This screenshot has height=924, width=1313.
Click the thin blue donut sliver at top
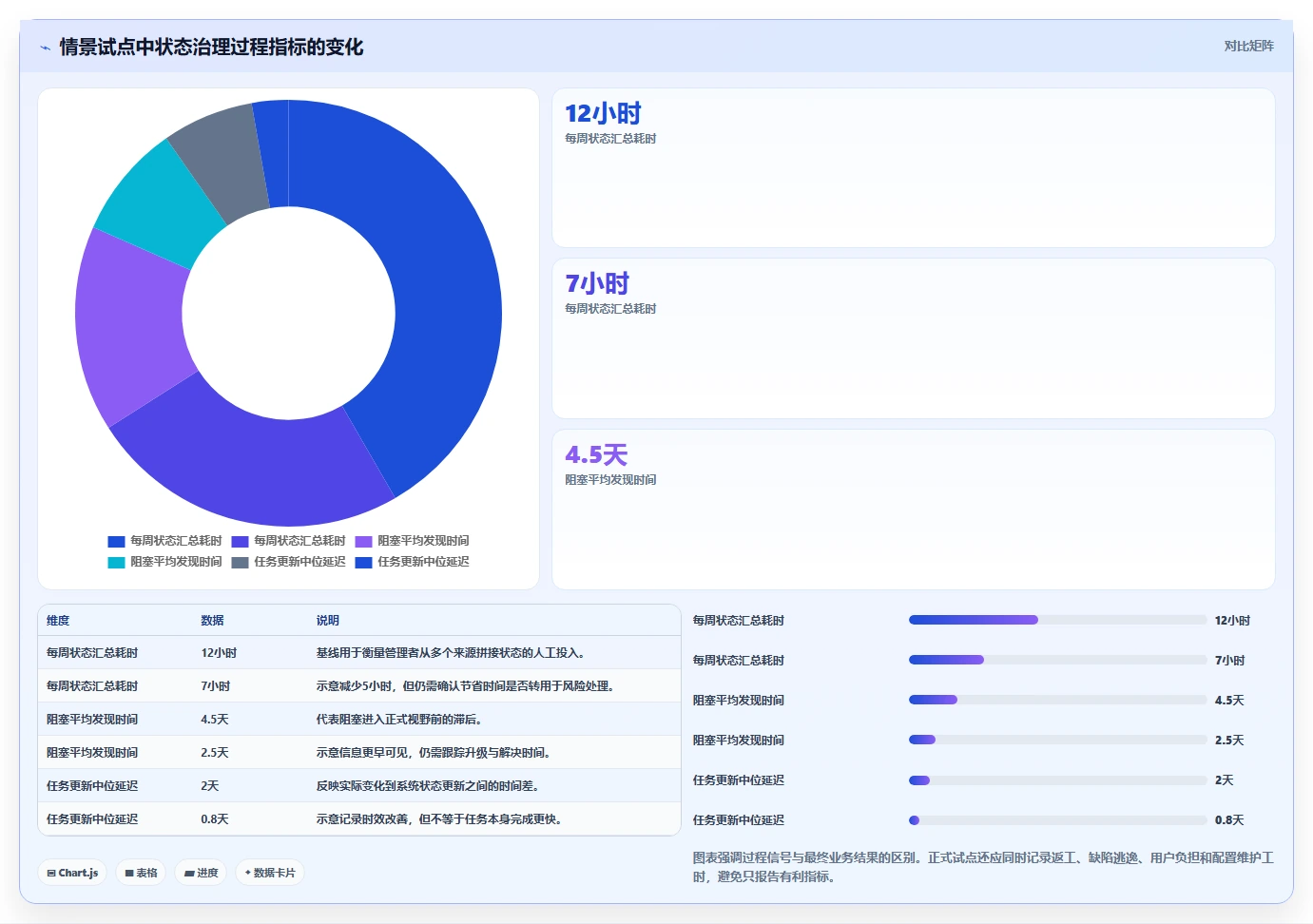[x=274, y=152]
